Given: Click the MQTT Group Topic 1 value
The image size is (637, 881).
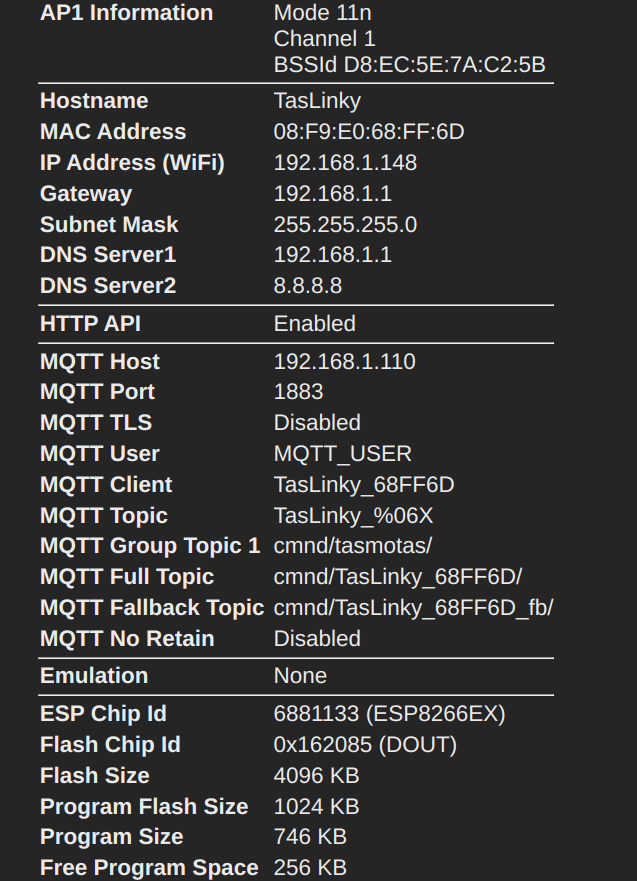Looking at the screenshot, I should click(352, 546).
